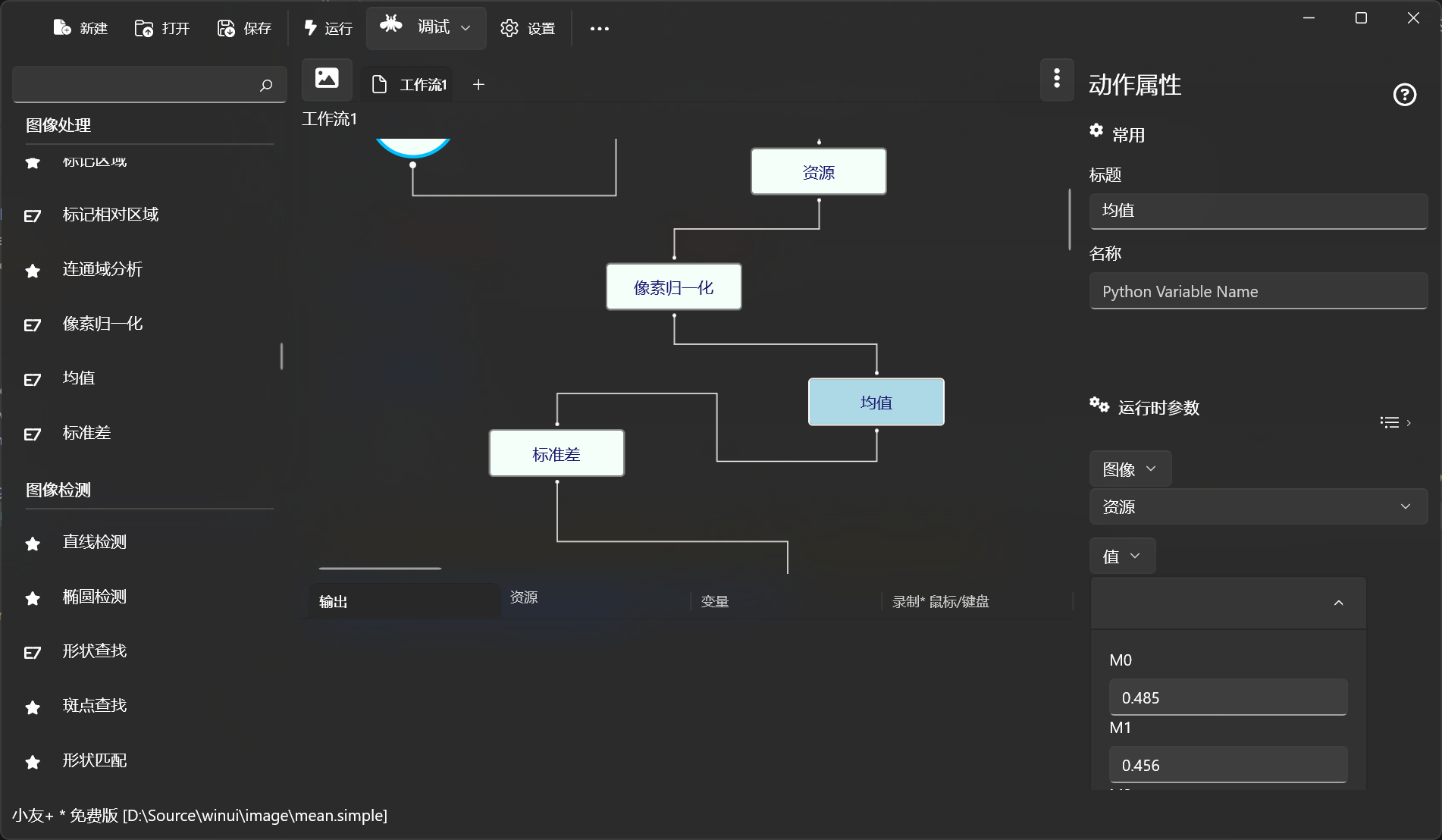This screenshot has height=840, width=1442.
Task: Switch to the 变量 tab
Action: coord(714,602)
